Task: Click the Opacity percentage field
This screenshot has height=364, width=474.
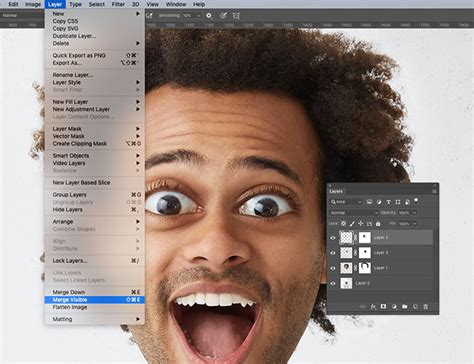Action: point(405,213)
